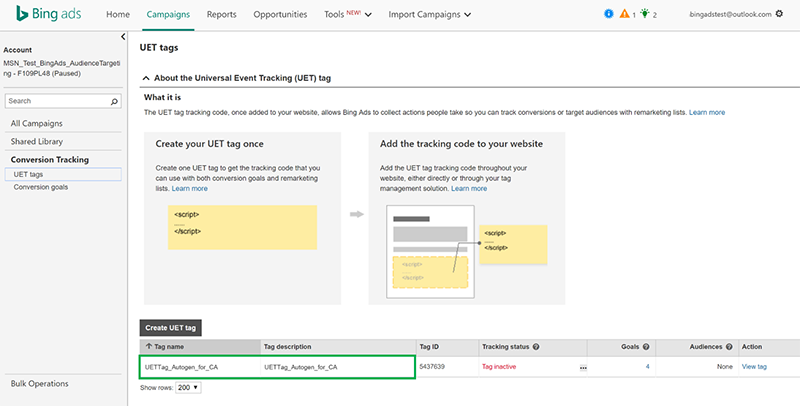Viewport: 800px width, 406px height.
Task: Click help icon next to Audiences
Action: pyautogui.click(x=729, y=347)
